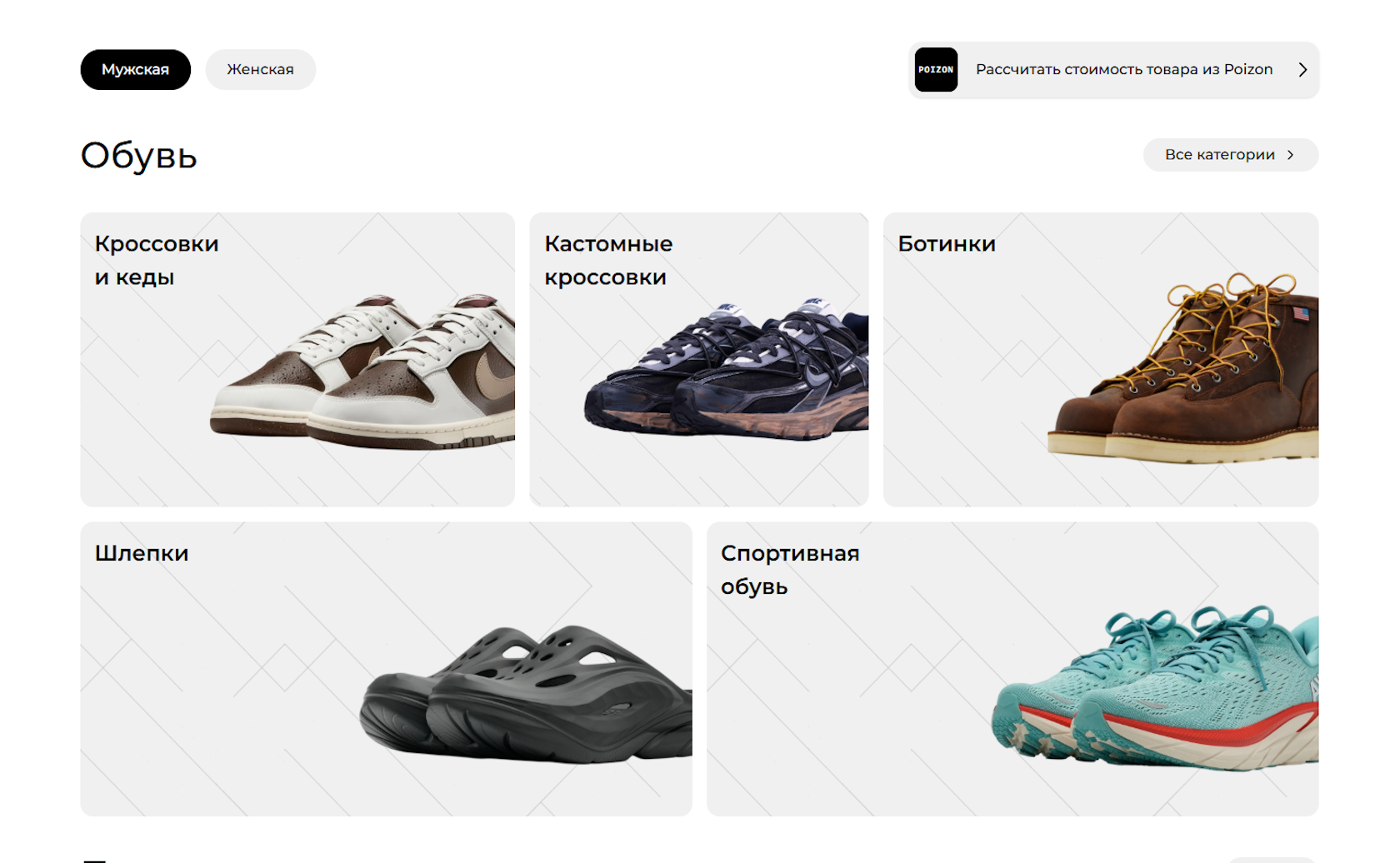Click the brown leather boots image
This screenshot has width=1400, height=863.
pos(1183,367)
